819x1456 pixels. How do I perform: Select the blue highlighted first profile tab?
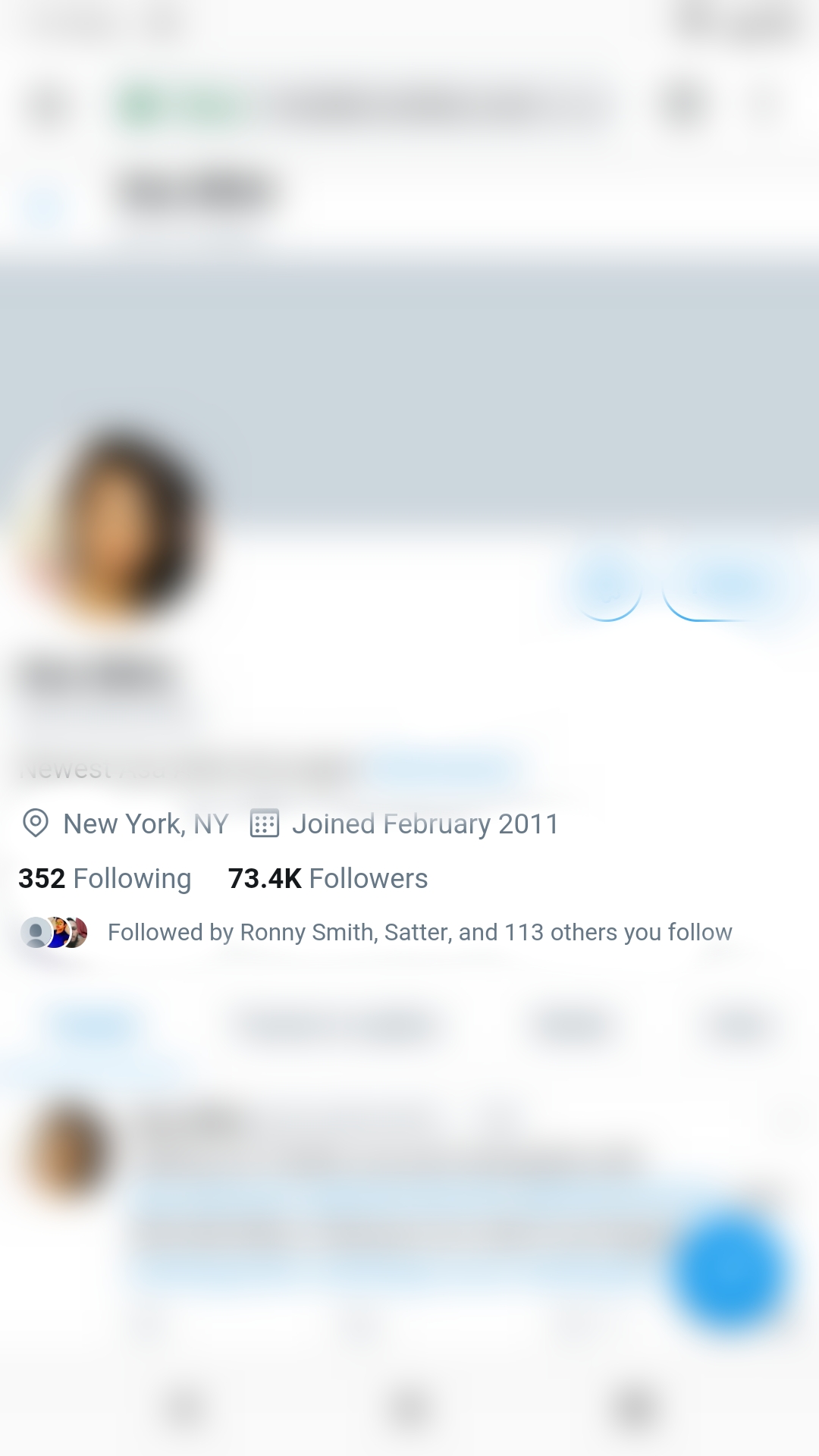(95, 1028)
